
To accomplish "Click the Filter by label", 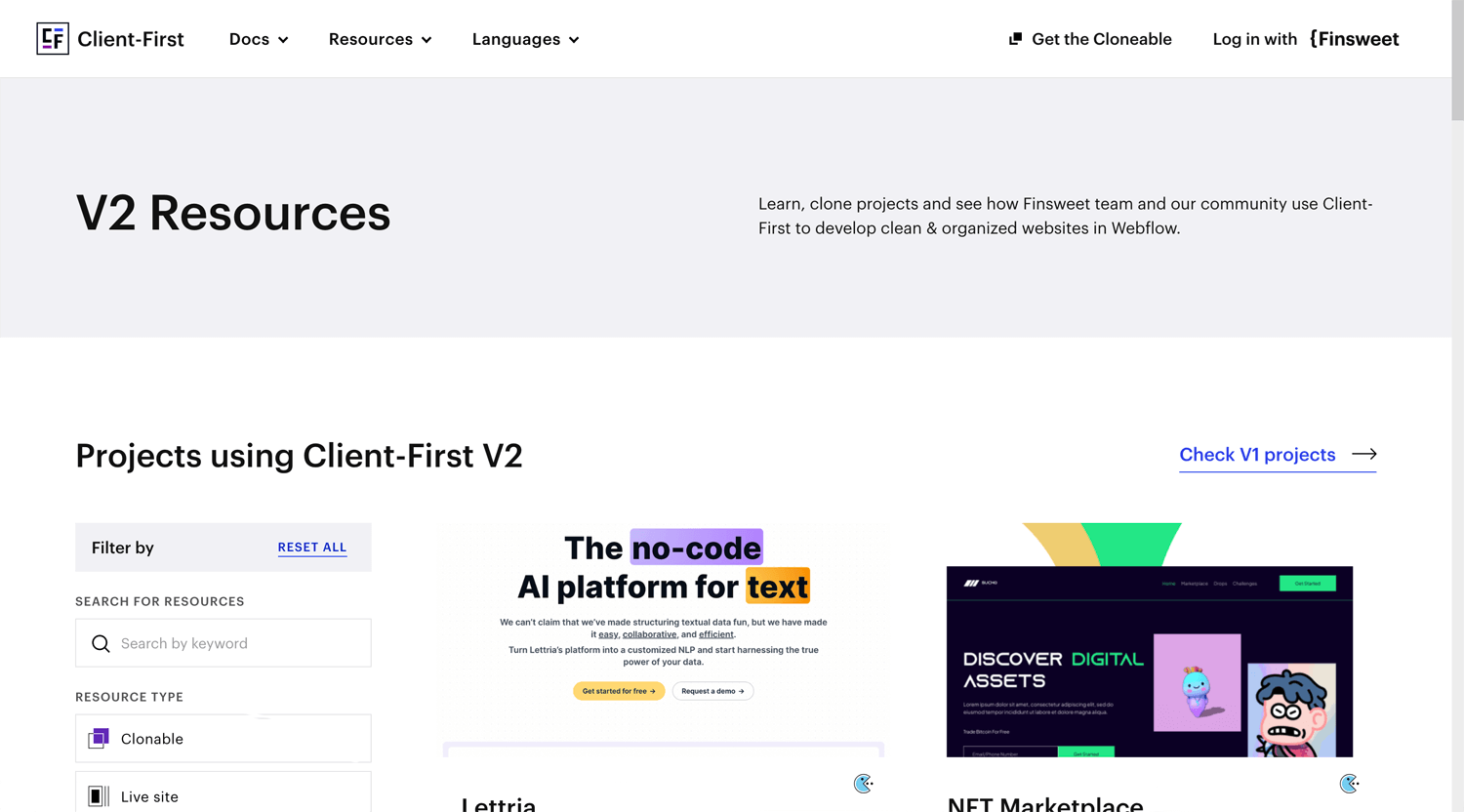I will (123, 548).
